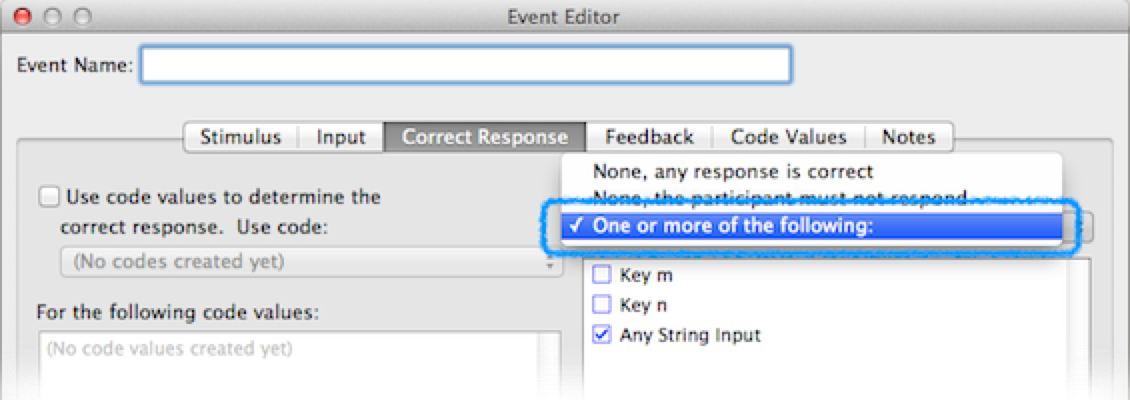Viewport: 1130px width, 400px height.
Task: Tick the Key n checkbox
Action: [602, 303]
